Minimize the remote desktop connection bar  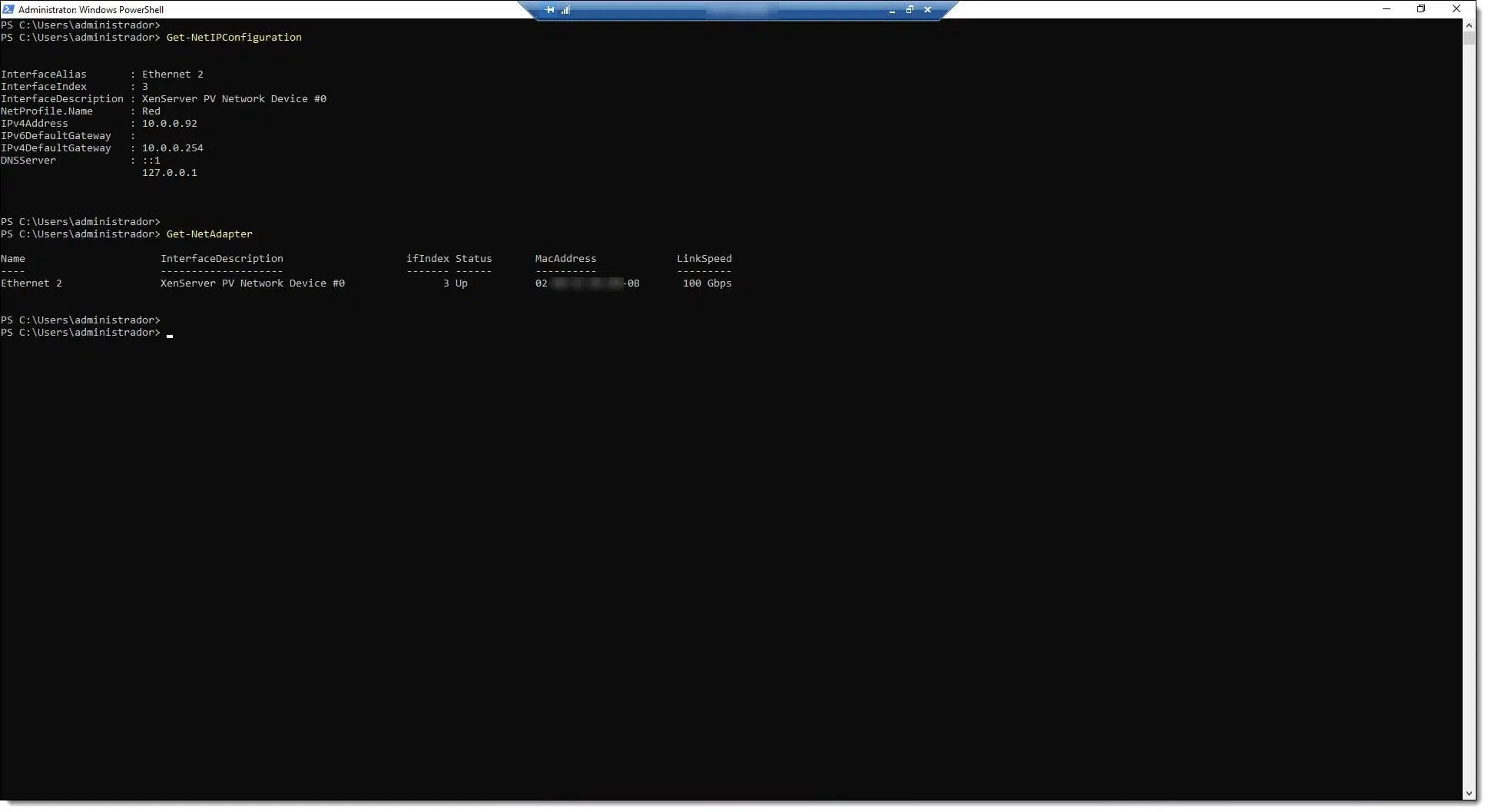[892, 10]
